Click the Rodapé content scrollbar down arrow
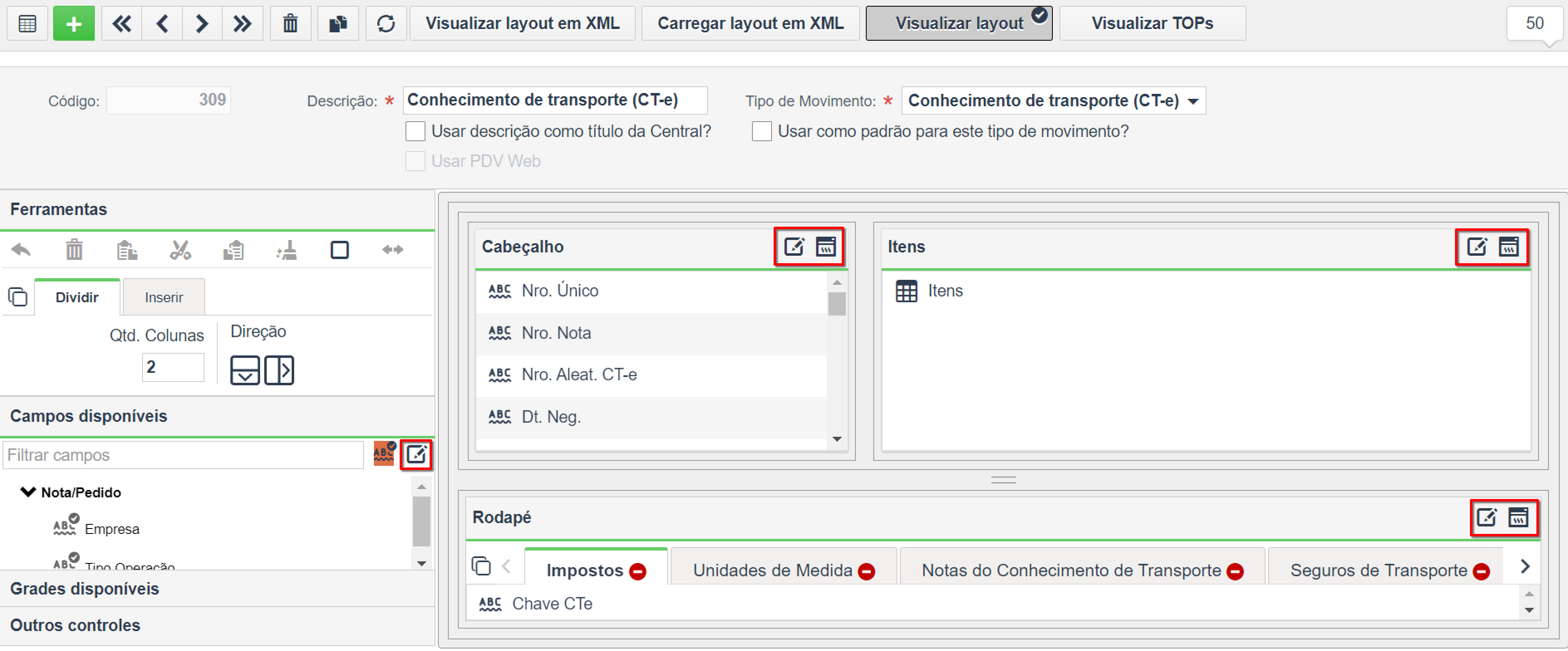The height and width of the screenshot is (651, 1568). [1529, 610]
